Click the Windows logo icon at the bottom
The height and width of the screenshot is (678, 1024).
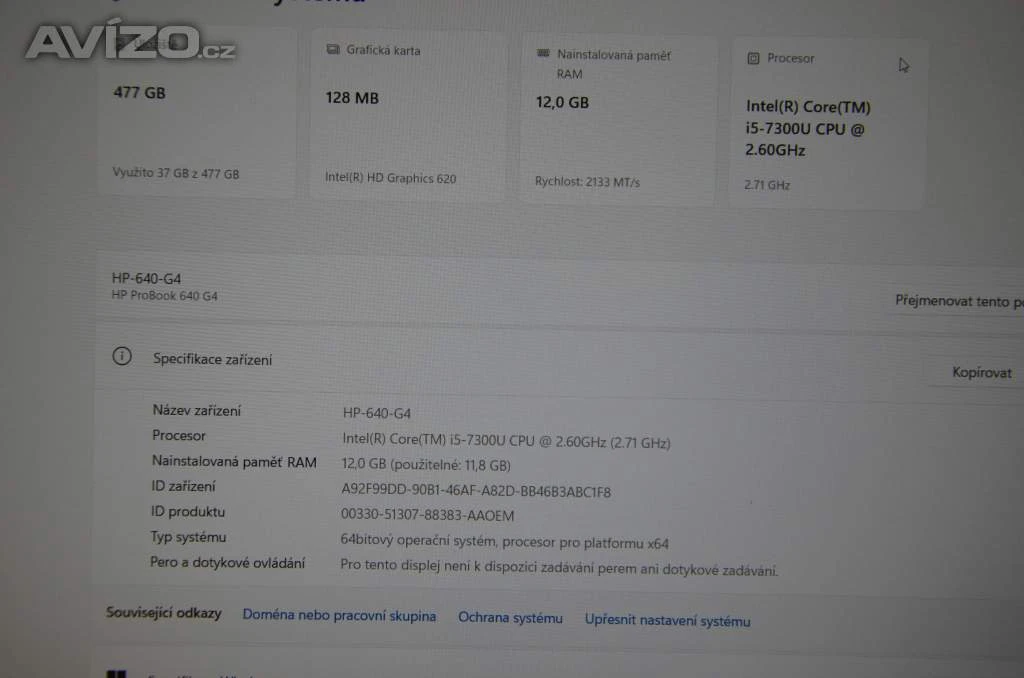point(116,673)
